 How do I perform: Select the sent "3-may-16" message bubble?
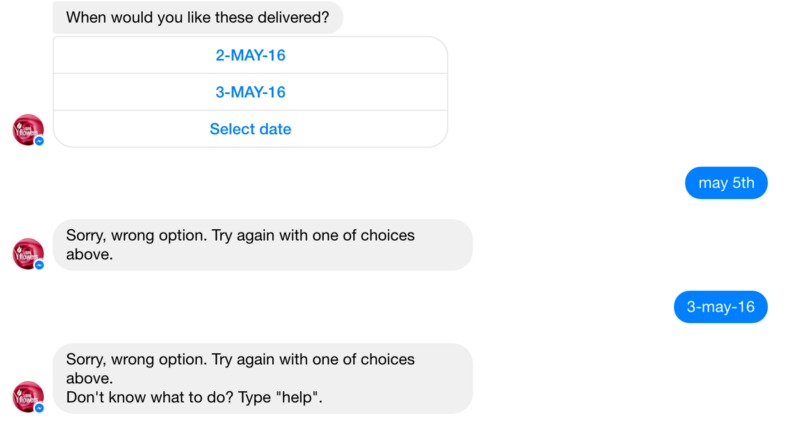(x=720, y=307)
